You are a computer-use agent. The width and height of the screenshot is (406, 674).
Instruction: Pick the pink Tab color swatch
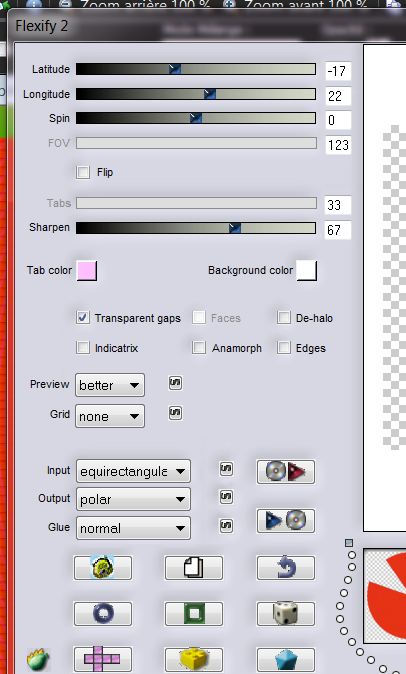point(87,270)
